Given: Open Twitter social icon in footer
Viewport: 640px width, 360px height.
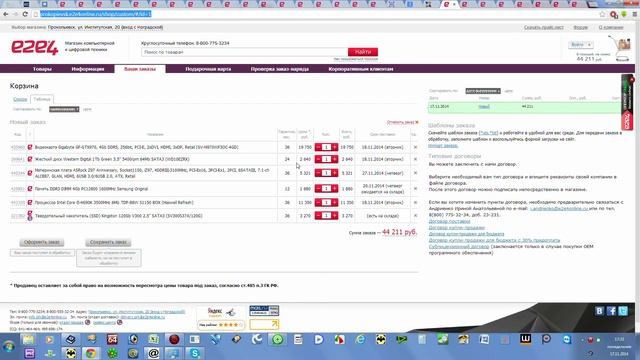Looking at the screenshot, I should (623, 311).
